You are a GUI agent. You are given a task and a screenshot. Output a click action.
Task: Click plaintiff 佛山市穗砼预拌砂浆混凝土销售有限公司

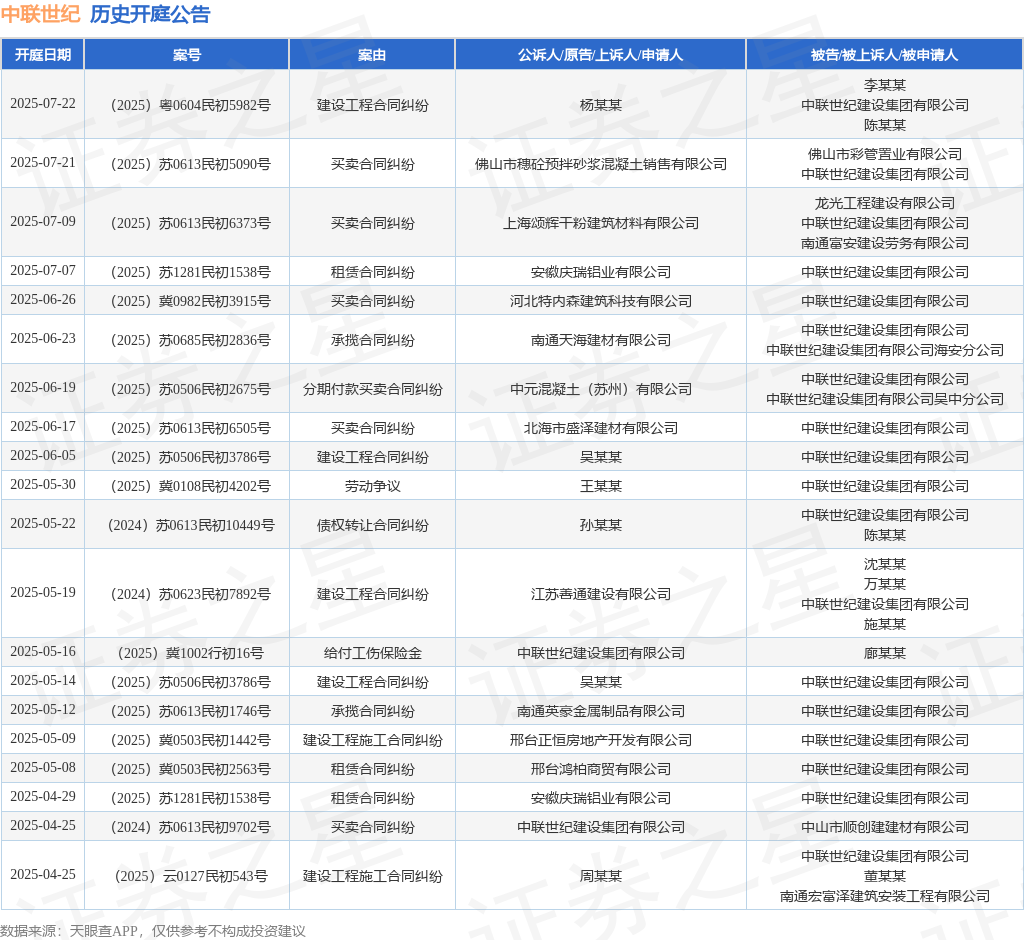coord(601,164)
